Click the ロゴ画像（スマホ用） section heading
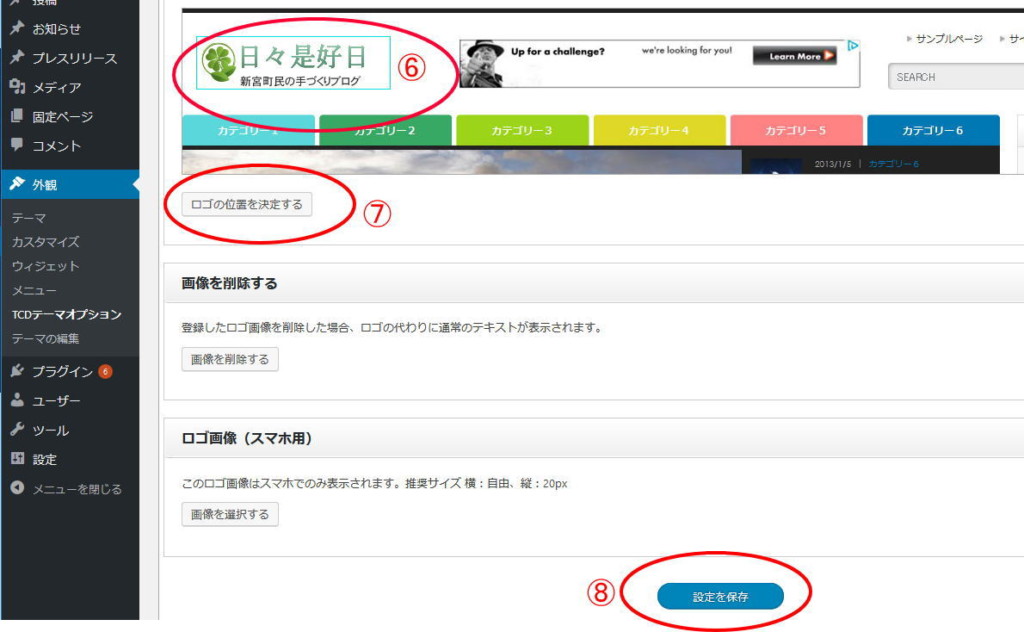This screenshot has height=632, width=1024. pos(247,438)
